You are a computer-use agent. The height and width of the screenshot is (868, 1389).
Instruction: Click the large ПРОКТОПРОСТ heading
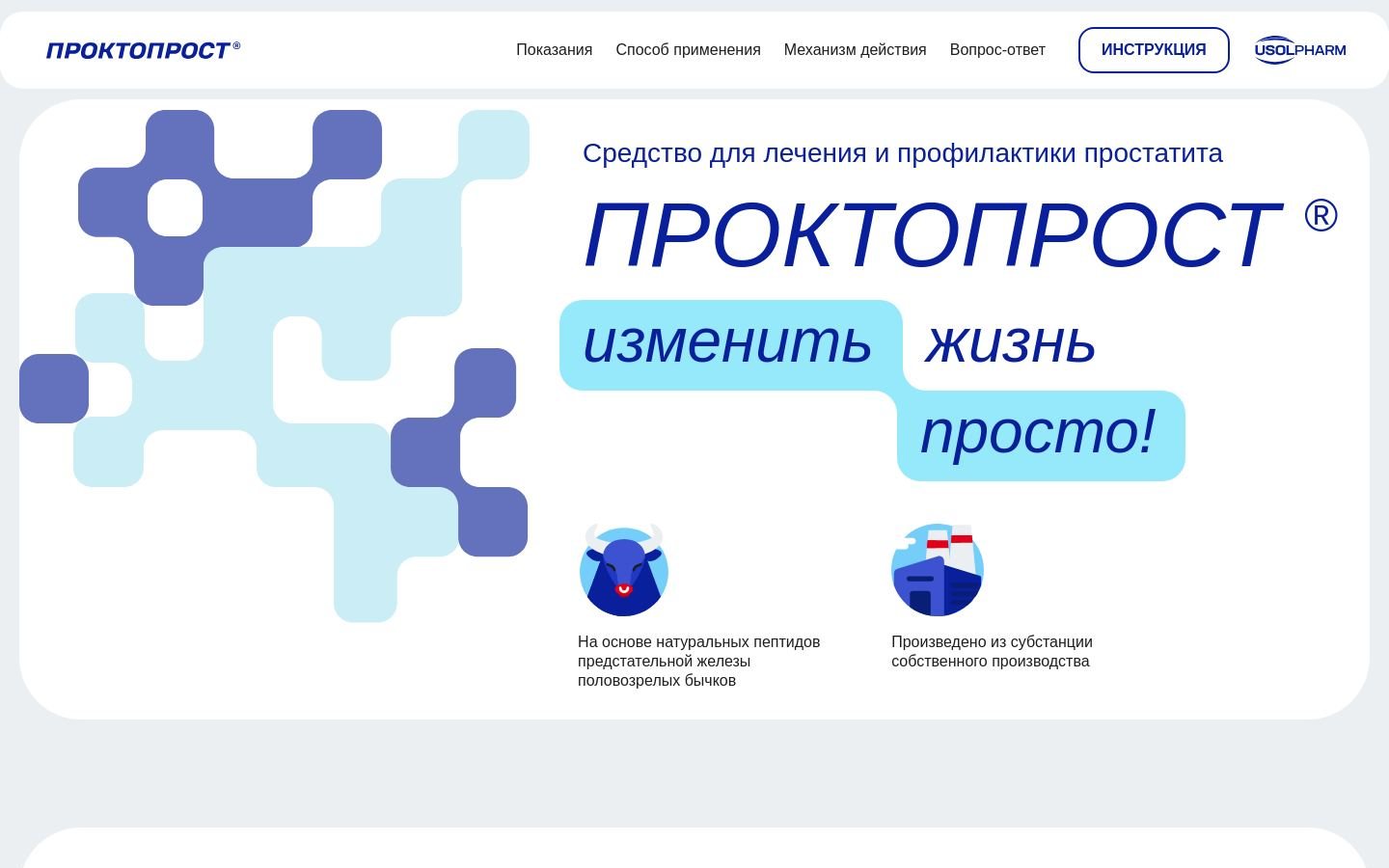pos(932,236)
